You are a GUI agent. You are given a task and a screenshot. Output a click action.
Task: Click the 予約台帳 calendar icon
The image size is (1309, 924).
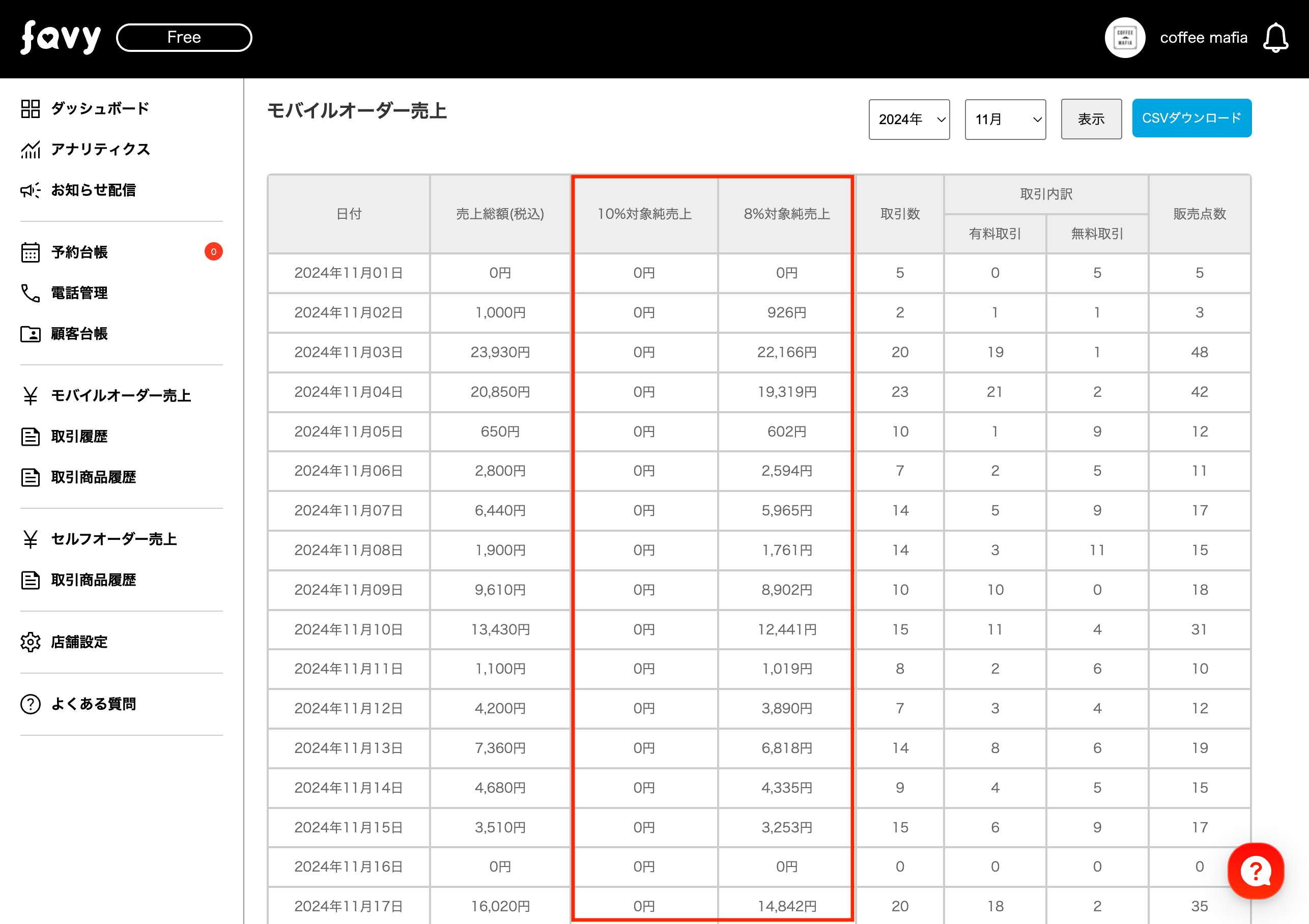30,252
